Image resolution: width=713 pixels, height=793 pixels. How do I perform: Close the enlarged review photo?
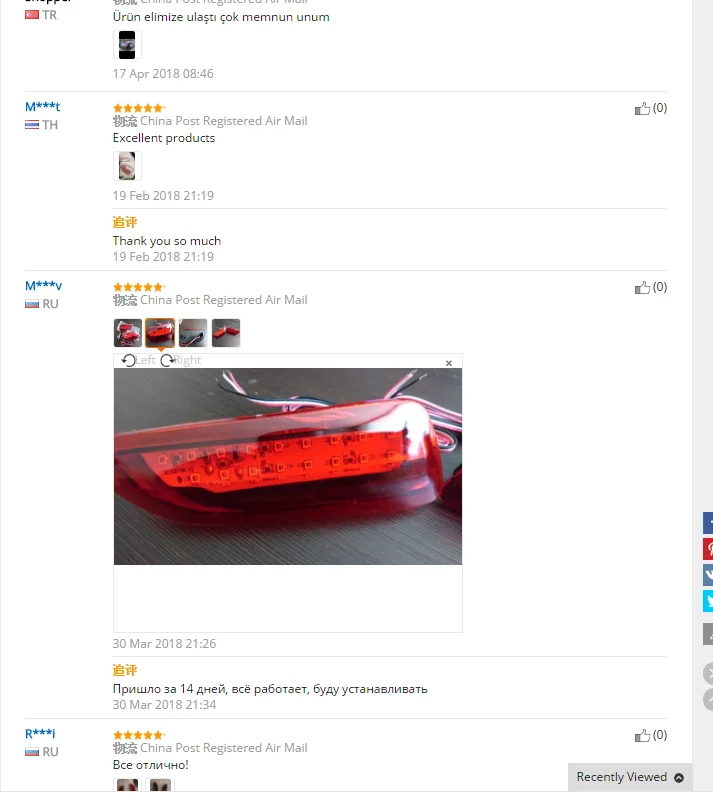click(x=449, y=363)
